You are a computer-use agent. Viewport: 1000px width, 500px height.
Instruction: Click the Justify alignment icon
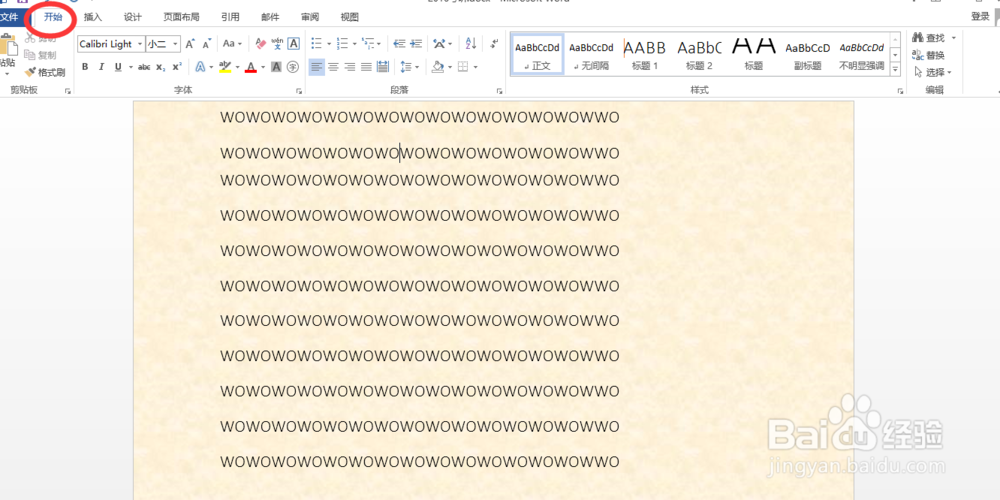click(x=366, y=66)
